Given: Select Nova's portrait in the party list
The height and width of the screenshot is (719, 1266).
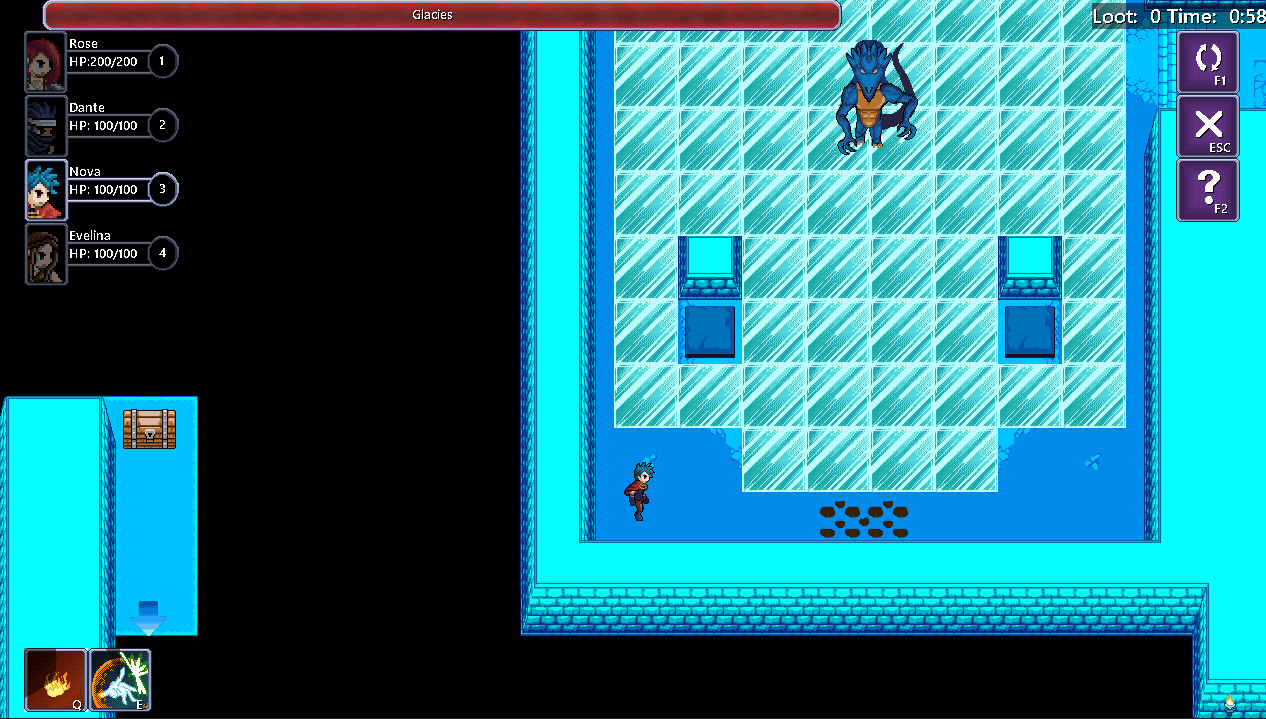Looking at the screenshot, I should click(x=45, y=189).
